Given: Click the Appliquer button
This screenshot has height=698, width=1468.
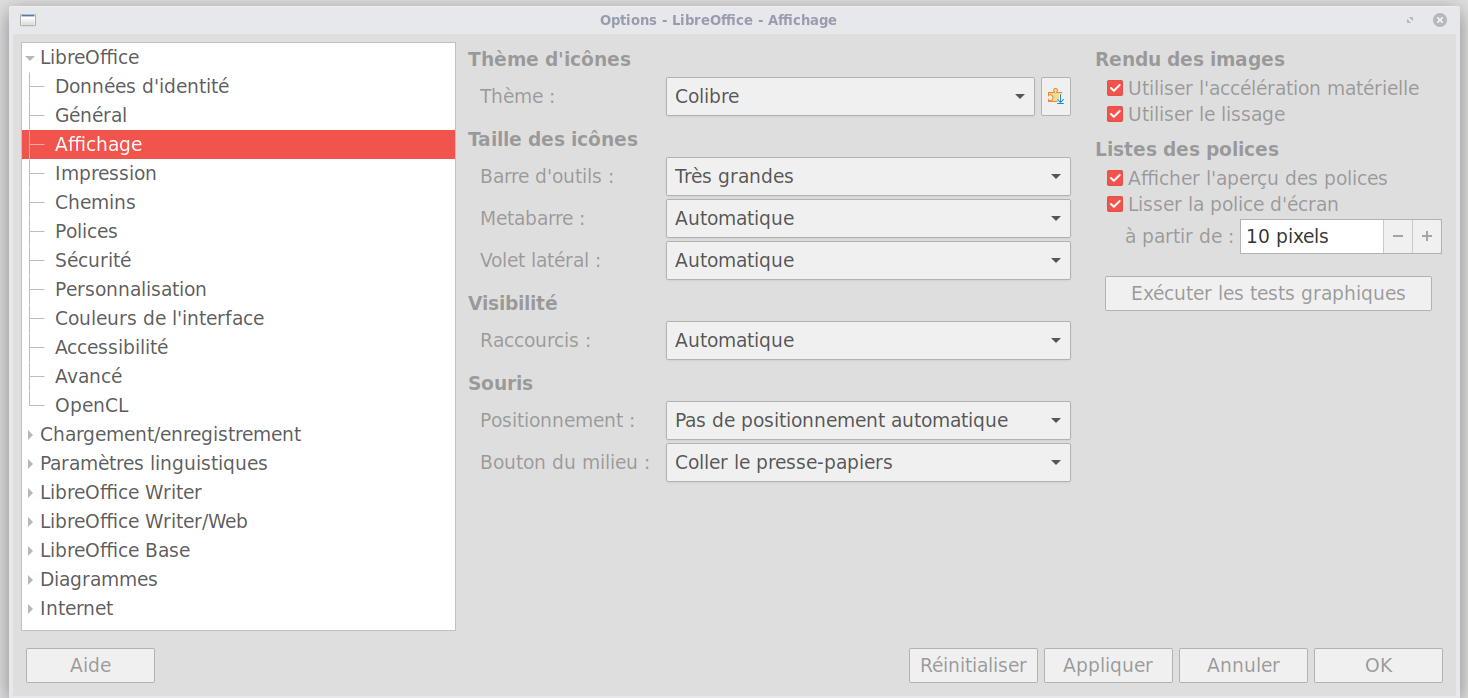Looking at the screenshot, I should 1108,665.
